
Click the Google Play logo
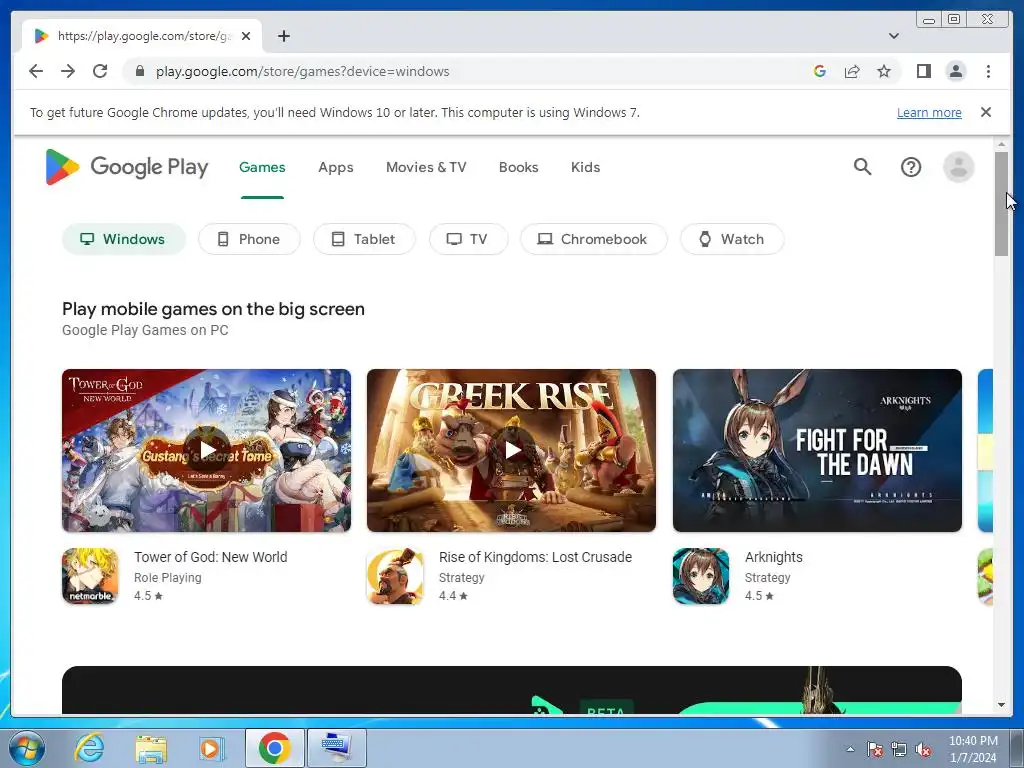click(127, 167)
